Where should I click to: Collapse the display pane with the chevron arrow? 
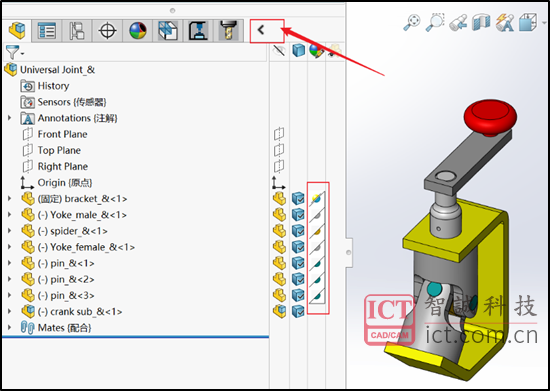(x=261, y=30)
